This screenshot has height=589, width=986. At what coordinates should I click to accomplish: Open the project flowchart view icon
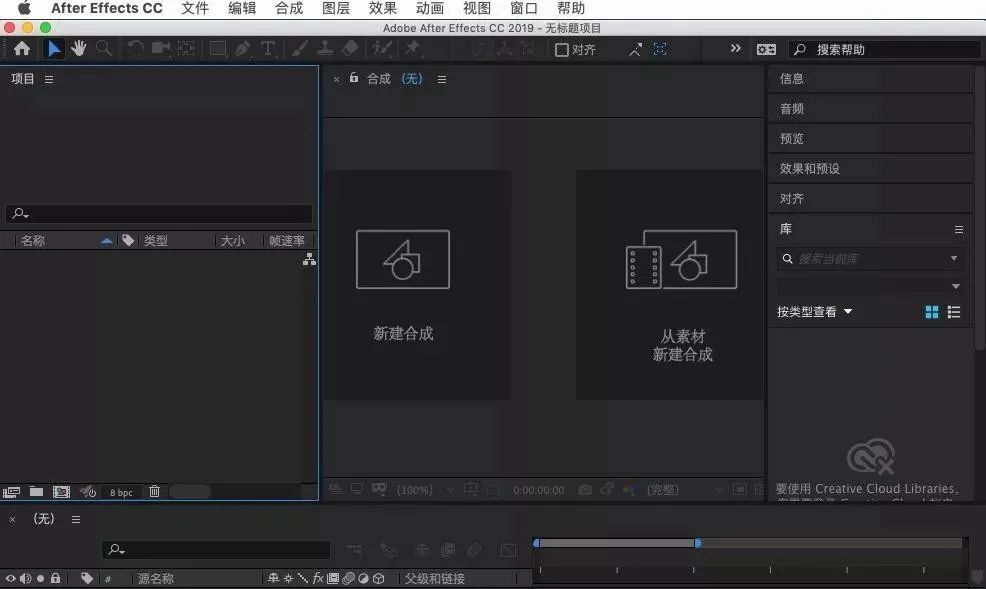pos(309,259)
